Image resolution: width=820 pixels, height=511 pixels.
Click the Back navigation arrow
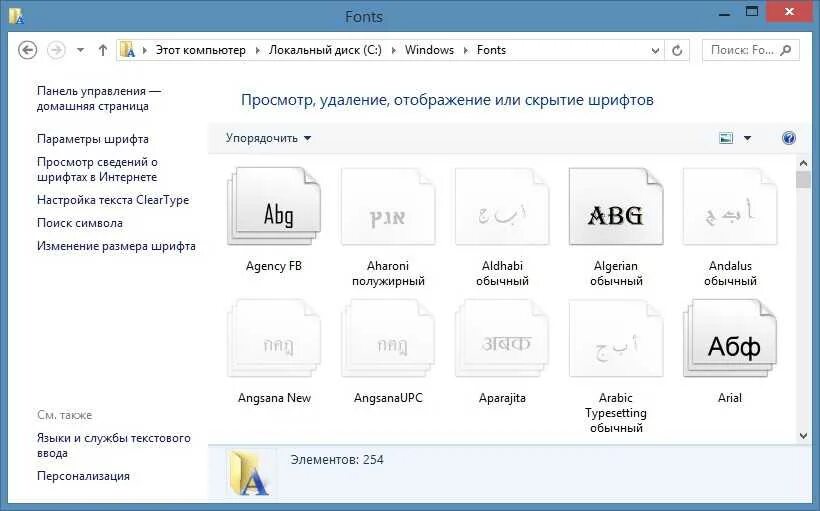pyautogui.click(x=27, y=50)
